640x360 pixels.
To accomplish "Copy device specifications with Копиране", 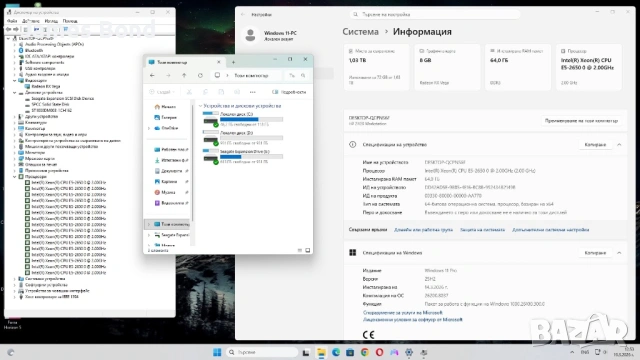I will pyautogui.click(x=595, y=144).
